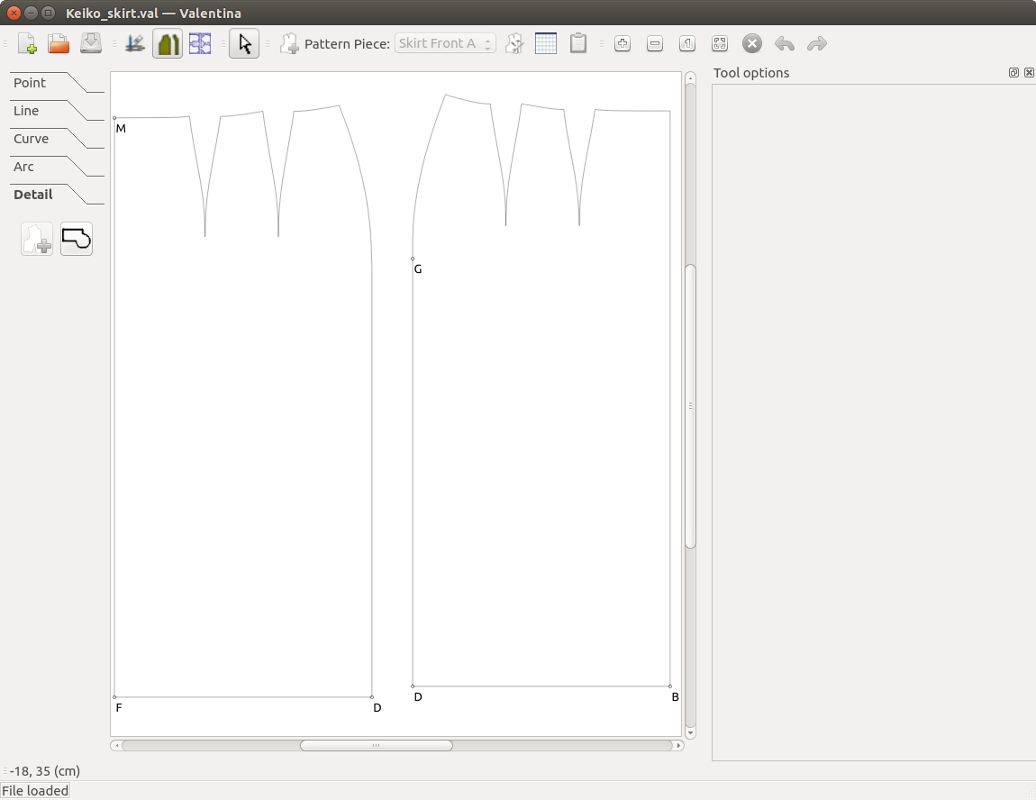Click the scroll down arrow
The image size is (1036, 800).
(x=690, y=733)
